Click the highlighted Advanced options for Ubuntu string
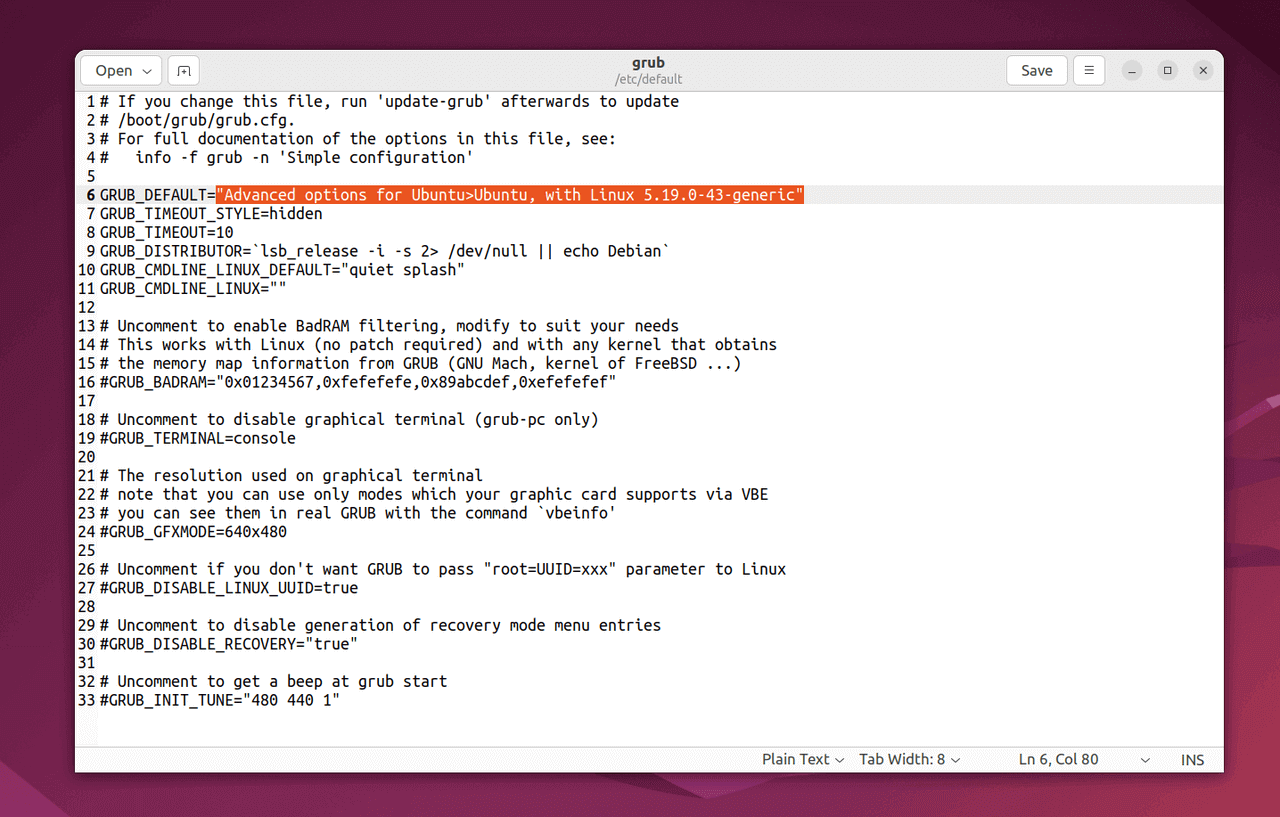Screen dimensions: 1280x817 point(510,195)
